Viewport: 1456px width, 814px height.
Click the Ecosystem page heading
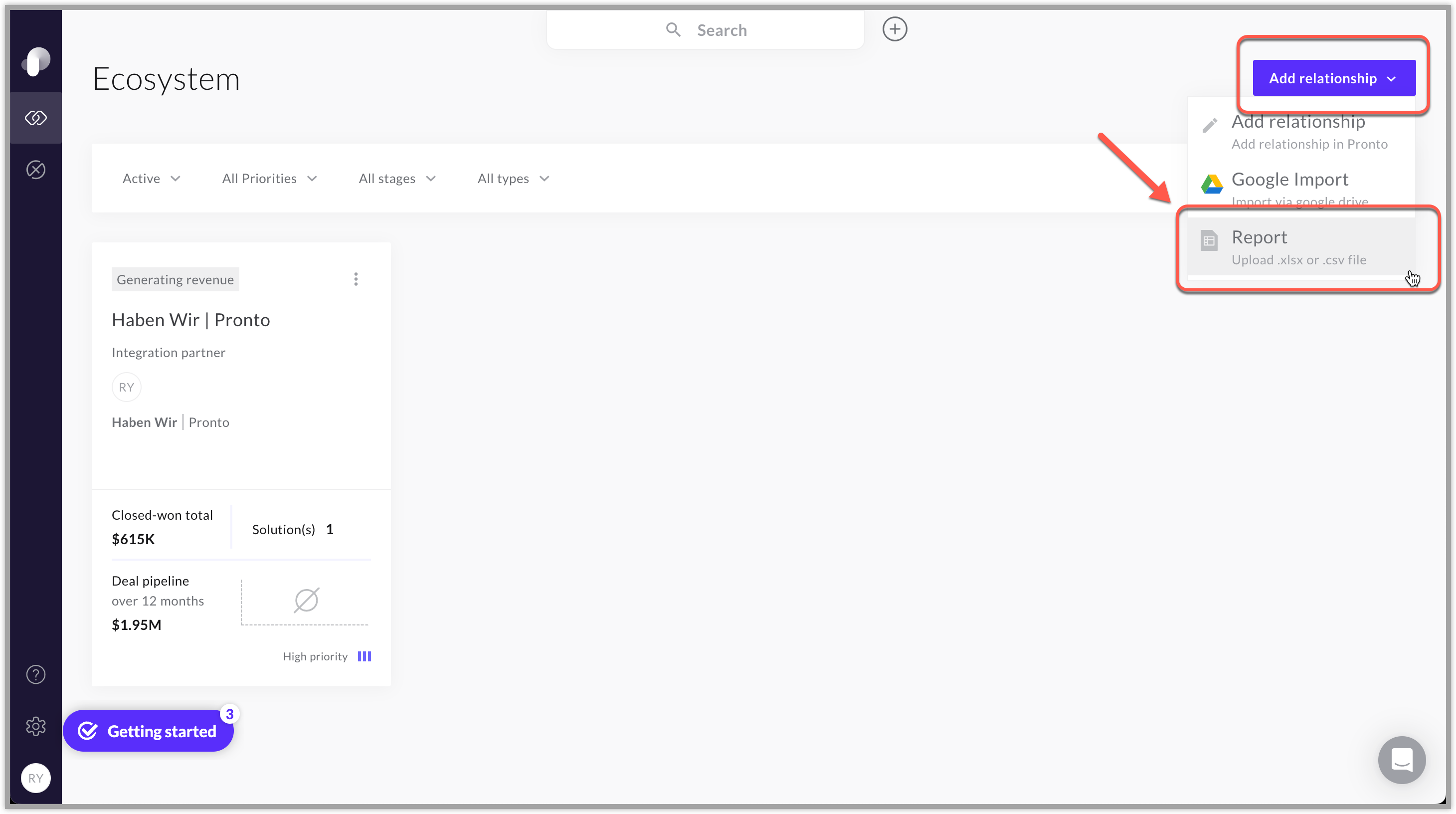[x=166, y=79]
